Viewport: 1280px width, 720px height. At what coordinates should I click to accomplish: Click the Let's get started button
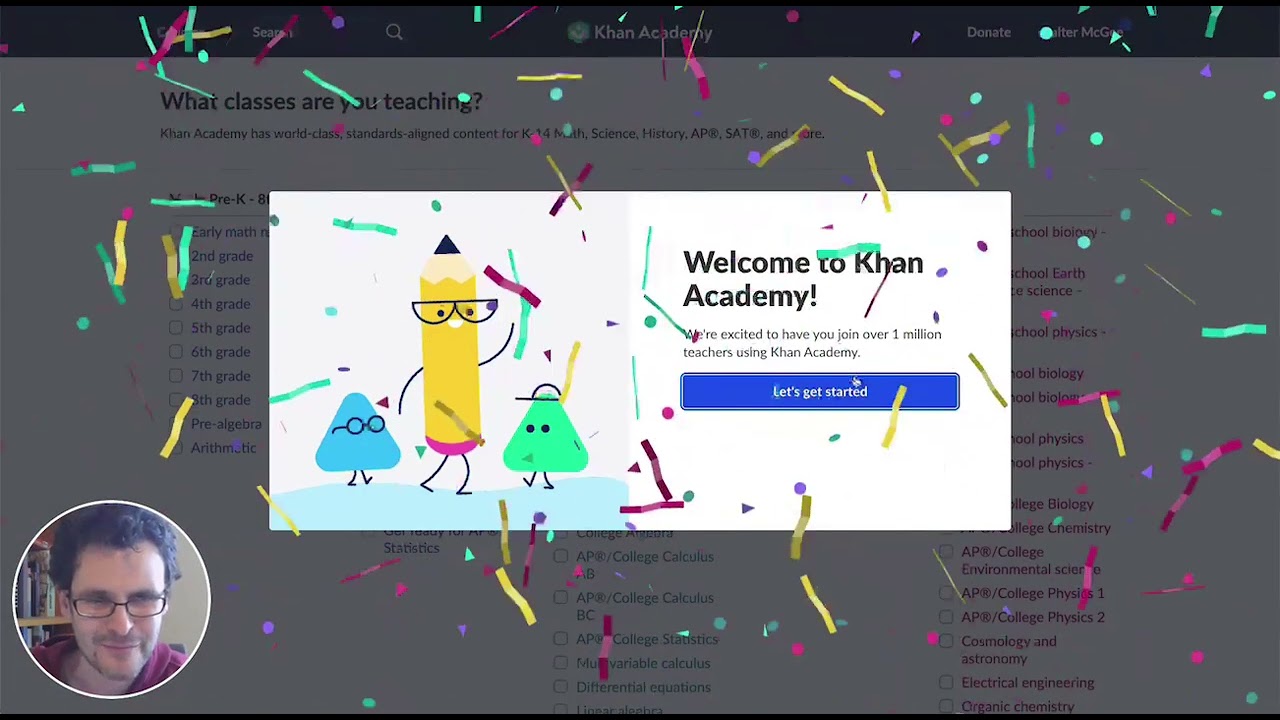[x=820, y=392]
